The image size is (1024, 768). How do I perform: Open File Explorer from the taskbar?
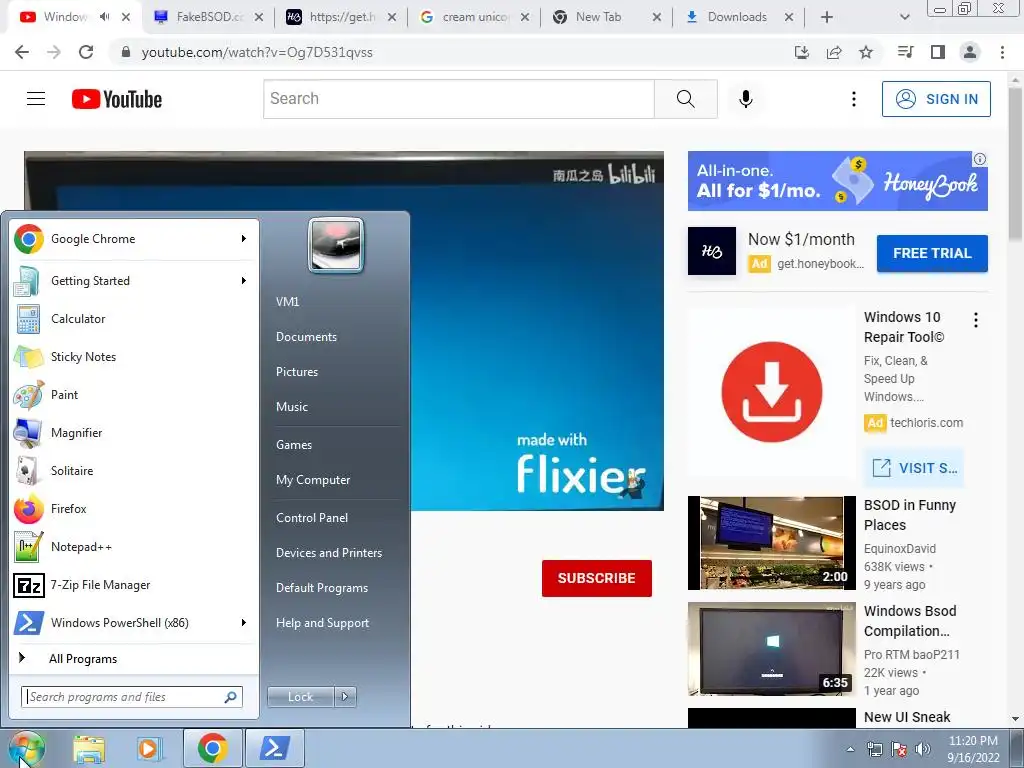click(x=89, y=748)
